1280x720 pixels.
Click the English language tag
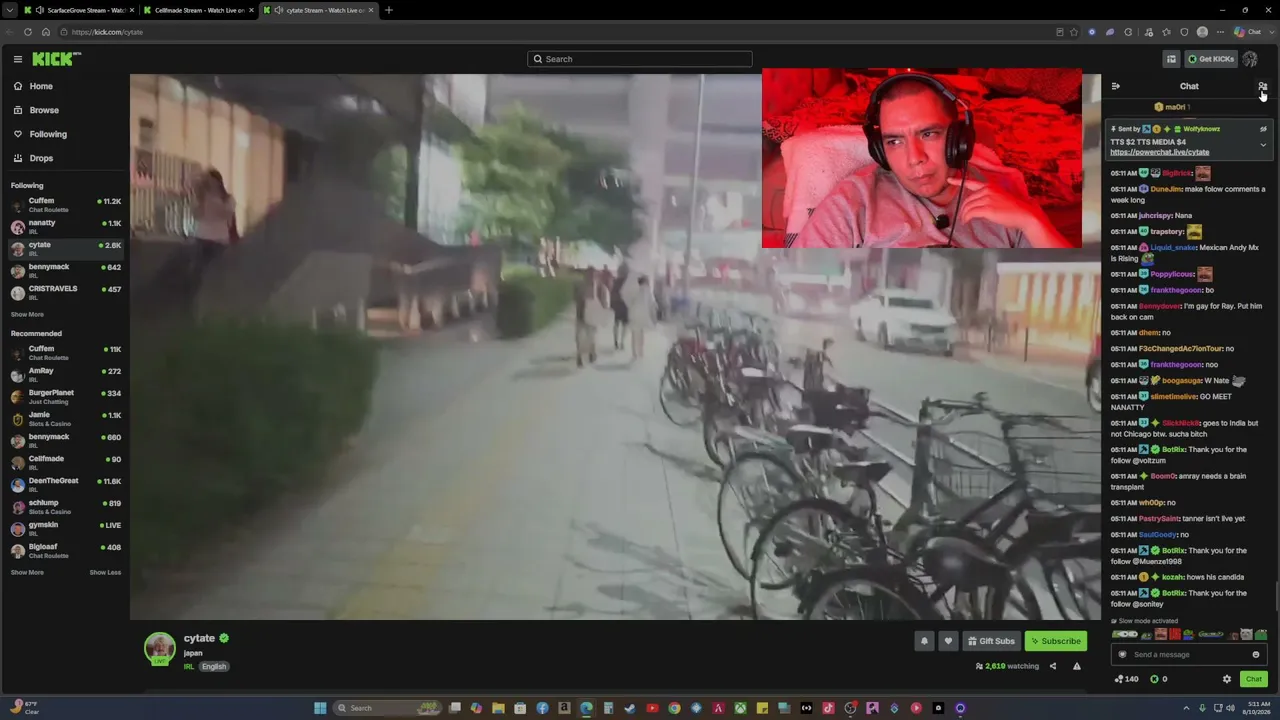click(214, 666)
